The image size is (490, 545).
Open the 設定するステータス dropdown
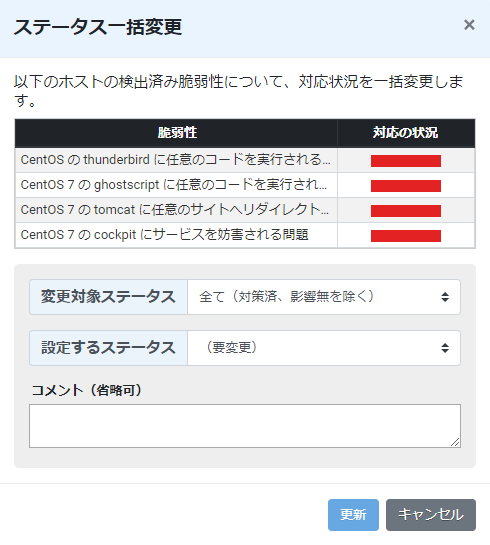point(324,348)
